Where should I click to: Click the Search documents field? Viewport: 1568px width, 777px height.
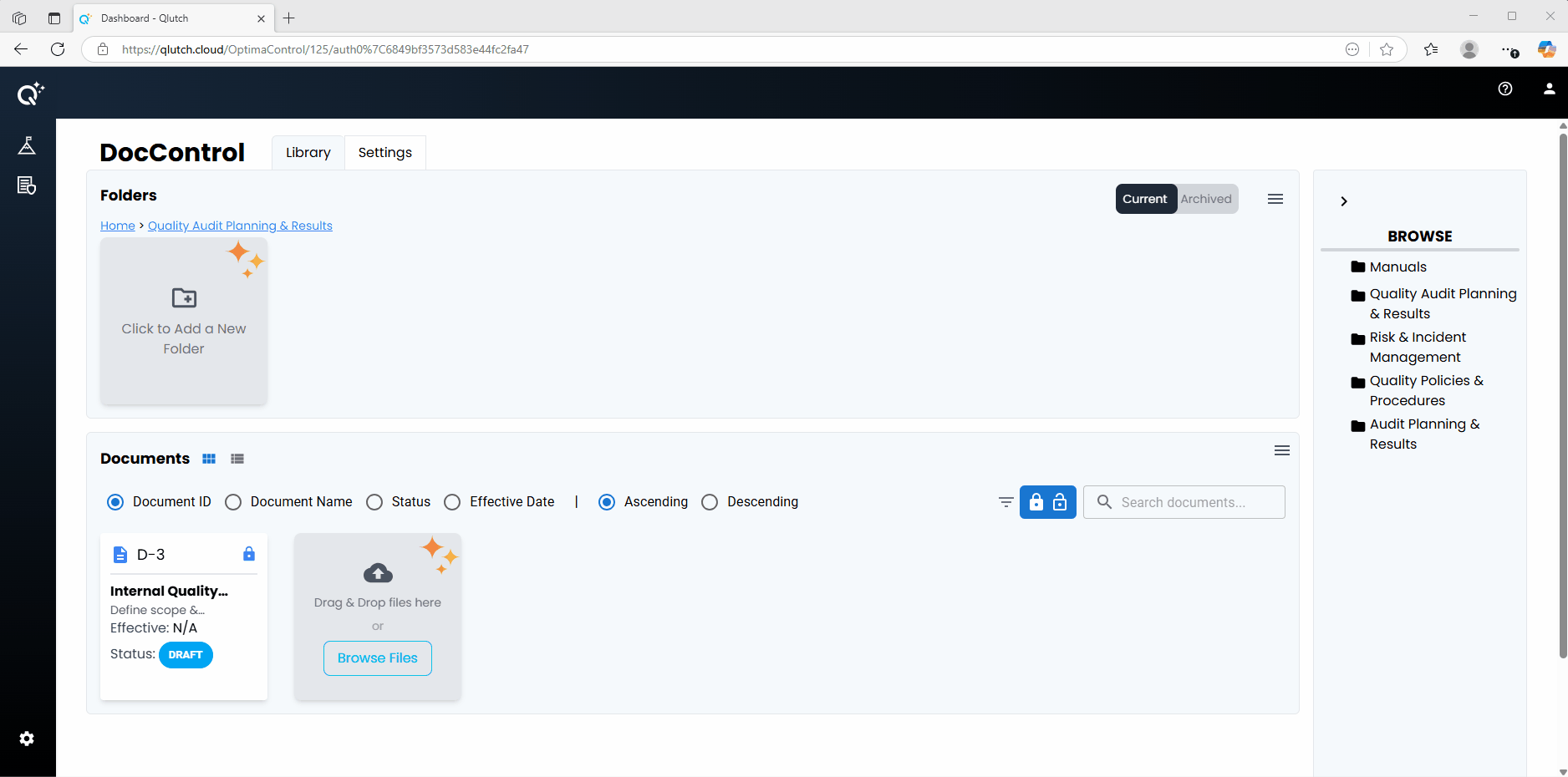click(1184, 502)
